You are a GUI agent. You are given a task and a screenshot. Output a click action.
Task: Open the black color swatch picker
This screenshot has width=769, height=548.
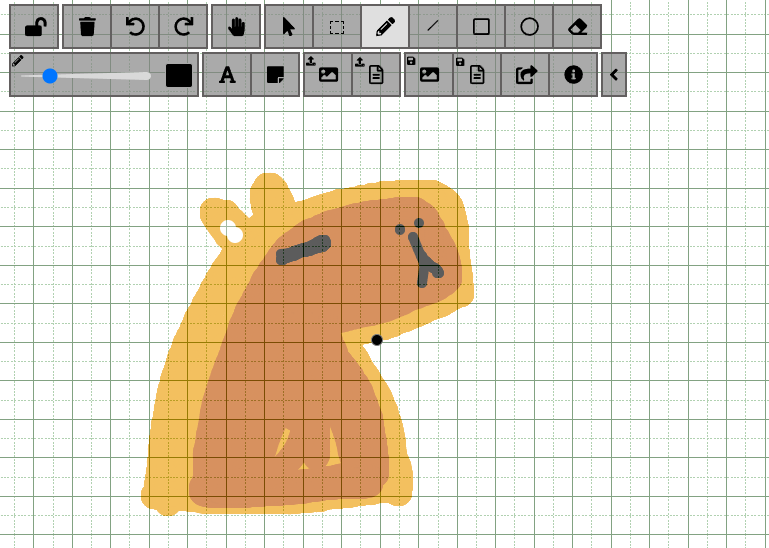click(179, 76)
